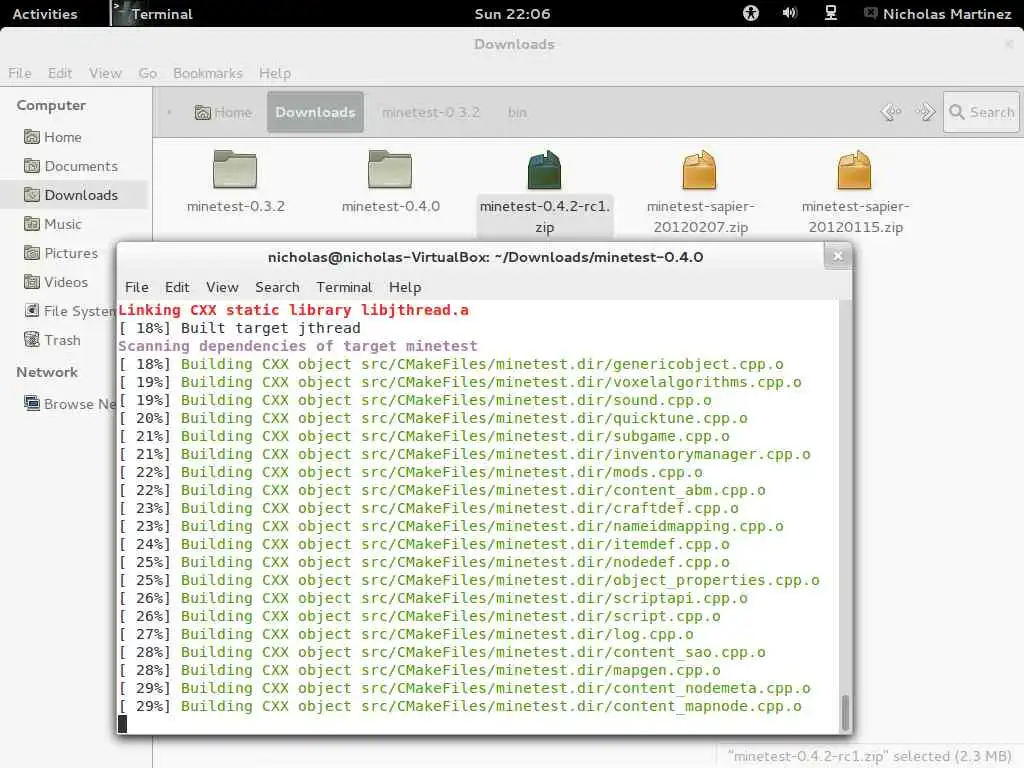This screenshot has width=1024, height=768.
Task: Click the line building scriptapi.cpp.o
Action: click(433, 598)
